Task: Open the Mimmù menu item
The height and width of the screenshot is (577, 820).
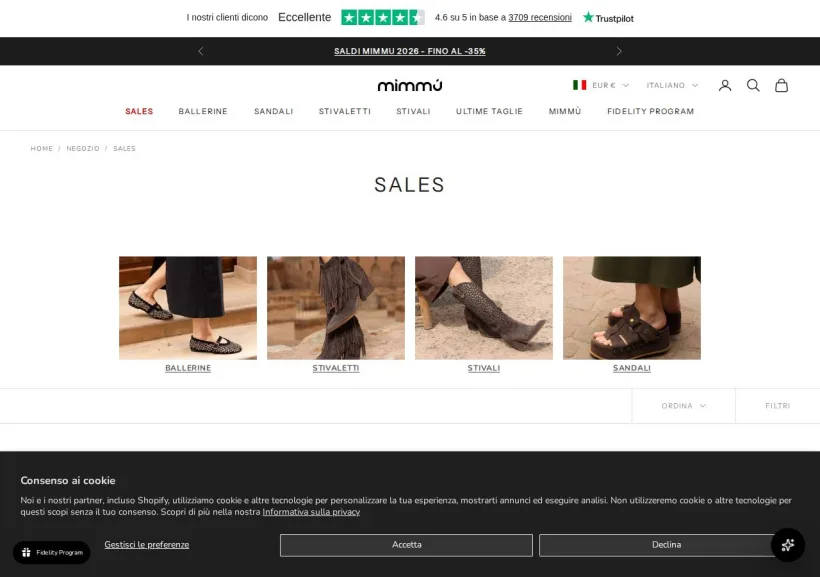Action: tap(565, 111)
